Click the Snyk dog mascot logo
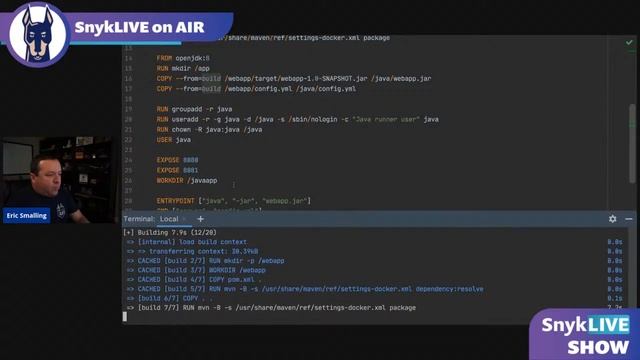This screenshot has height=360, width=640. [x=38, y=34]
